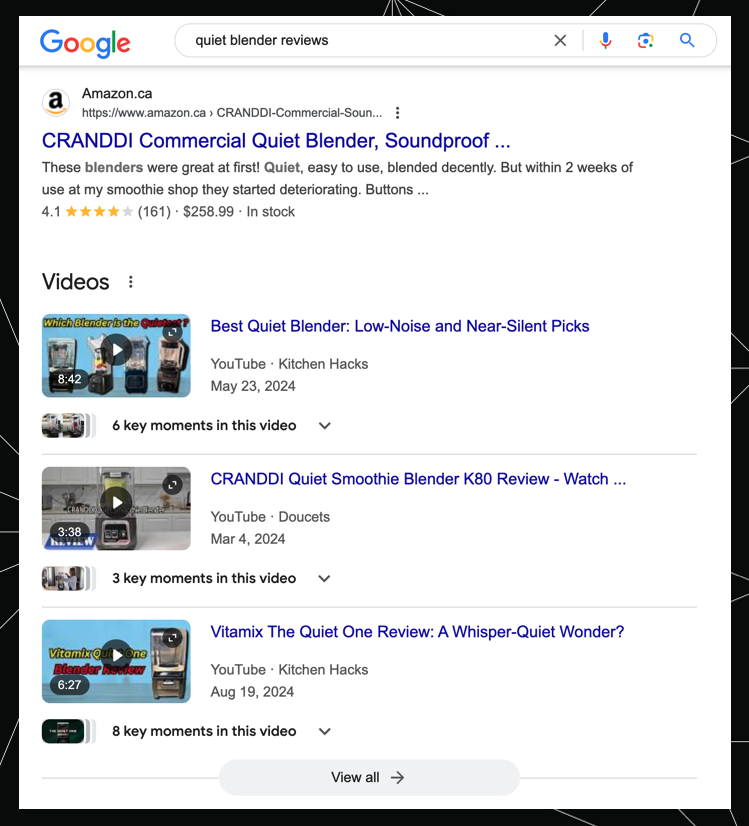Clear the search box with X icon
Screen dimensions: 749x826
(x=560, y=41)
